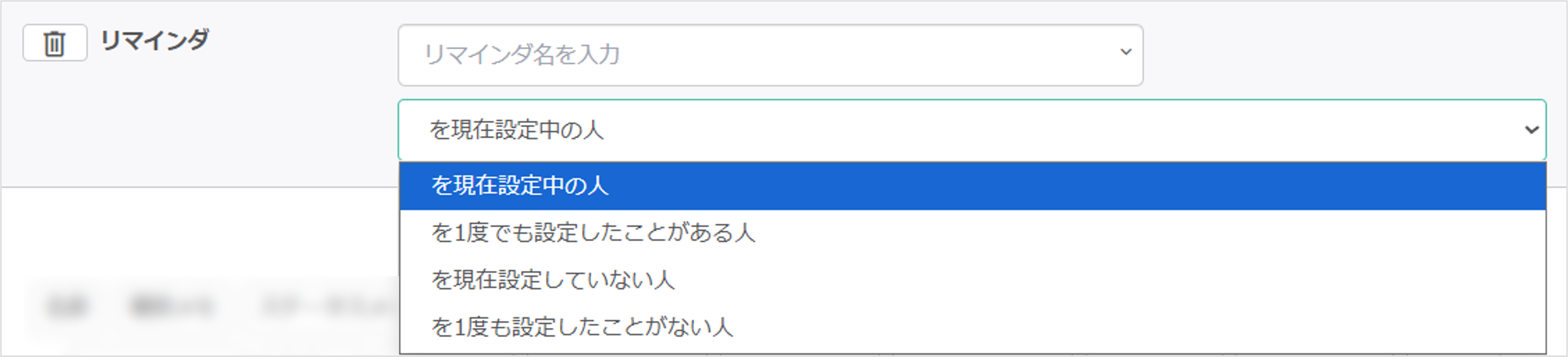Select を現在設定していない人 option
The height and width of the screenshot is (357, 1568).
point(553,280)
